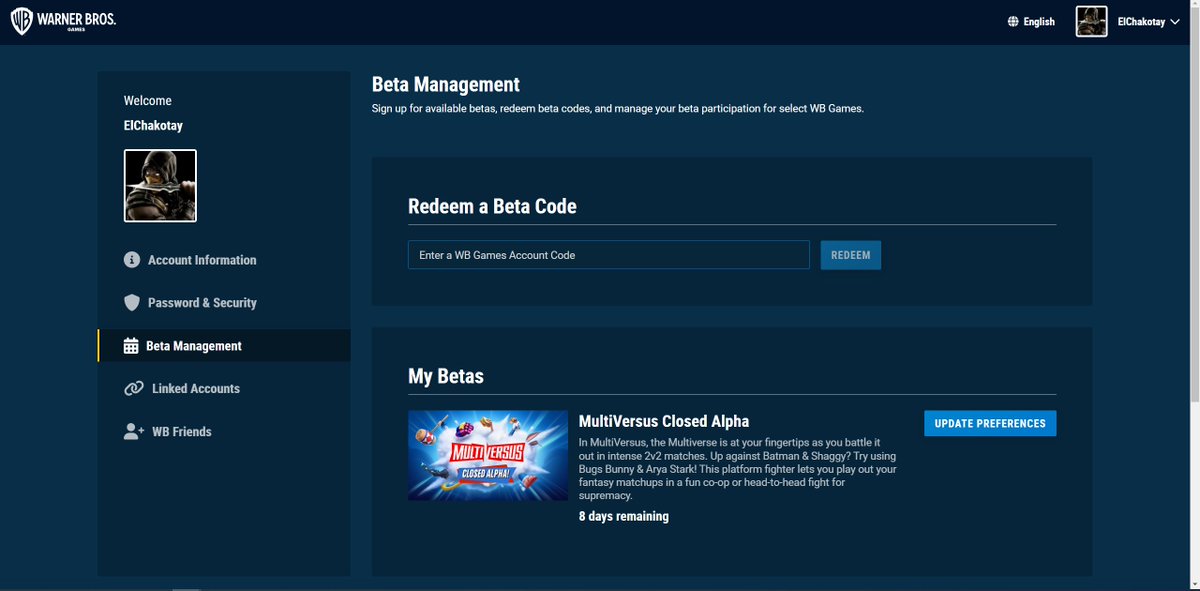The image size is (1200, 591).
Task: Click the sidebar profile picture
Action: tap(160, 185)
